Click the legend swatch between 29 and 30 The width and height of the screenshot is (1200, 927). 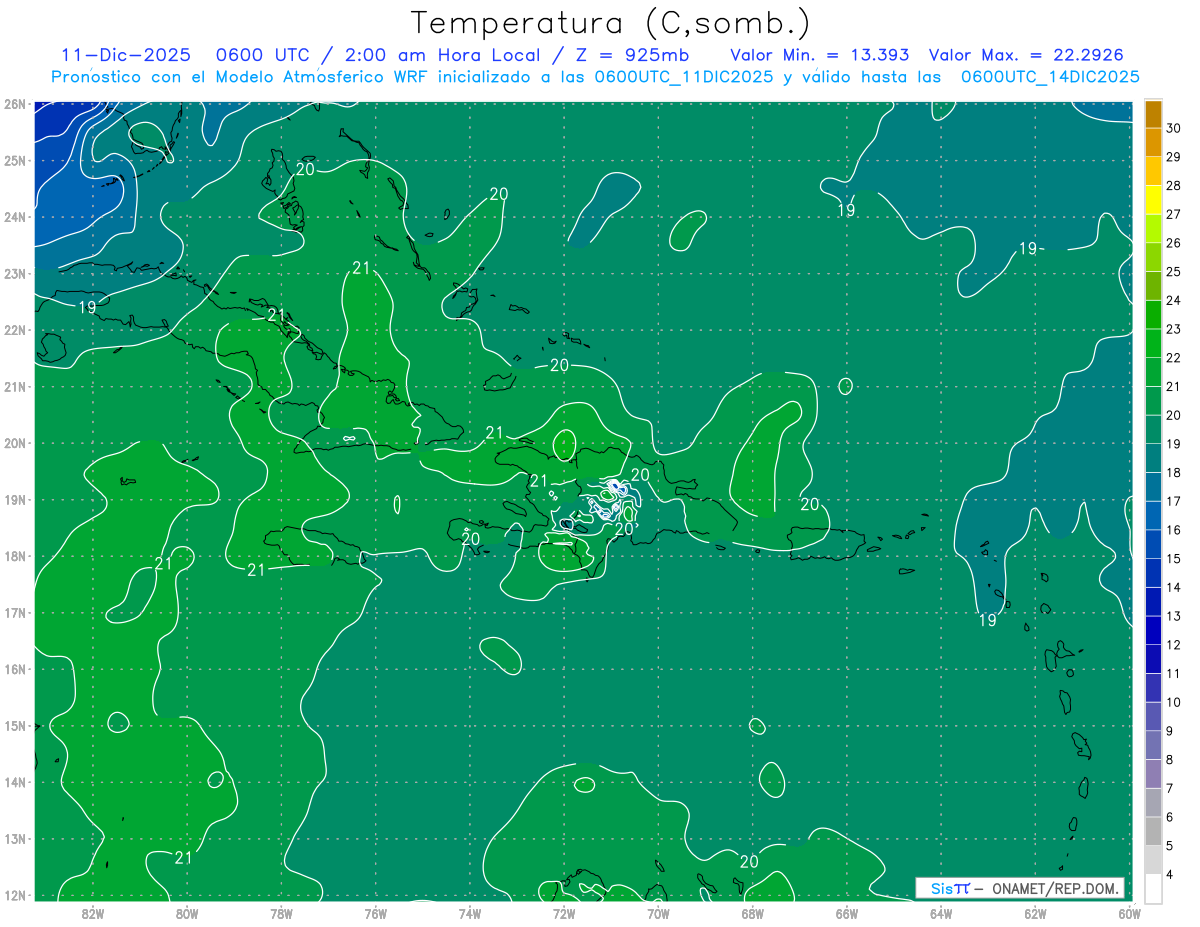coord(1153,143)
